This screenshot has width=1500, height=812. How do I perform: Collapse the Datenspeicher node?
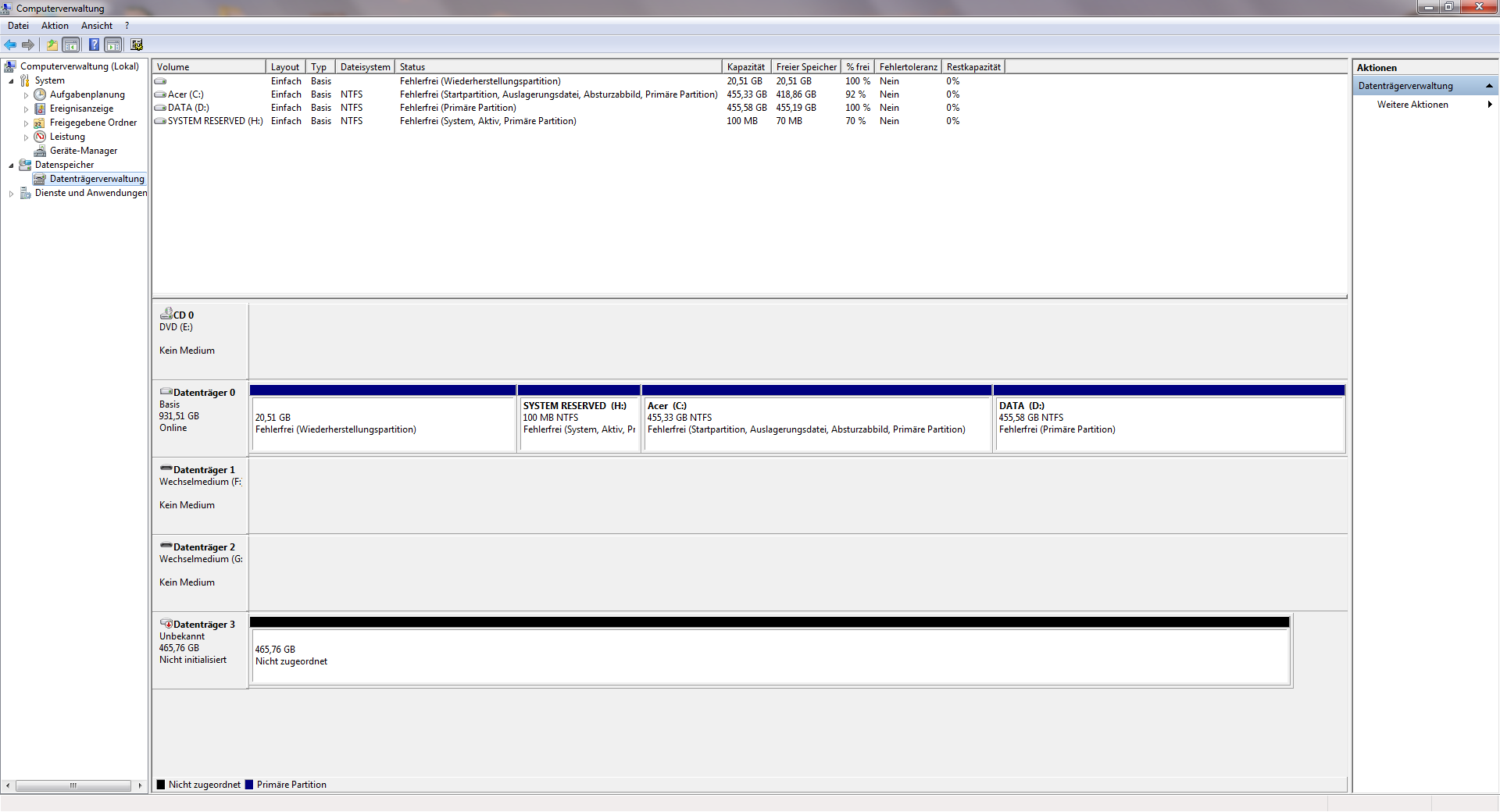[11, 166]
